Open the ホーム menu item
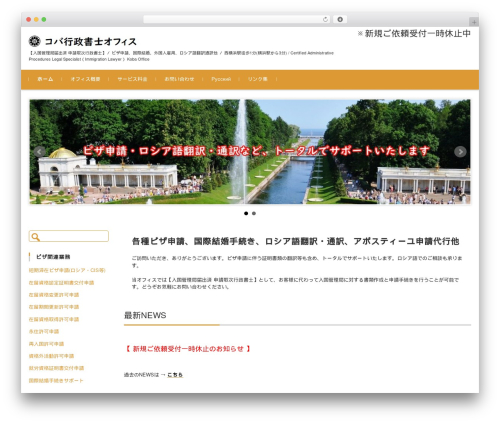 tap(45, 79)
